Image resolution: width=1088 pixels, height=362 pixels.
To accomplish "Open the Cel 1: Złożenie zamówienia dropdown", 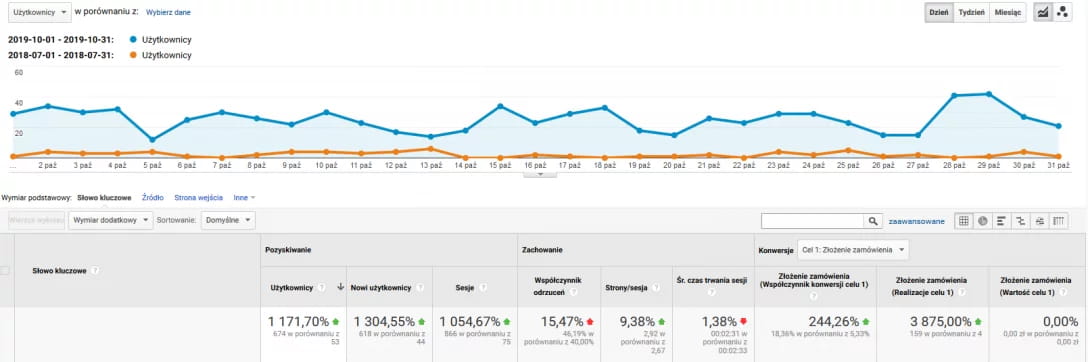I will click(x=853, y=249).
